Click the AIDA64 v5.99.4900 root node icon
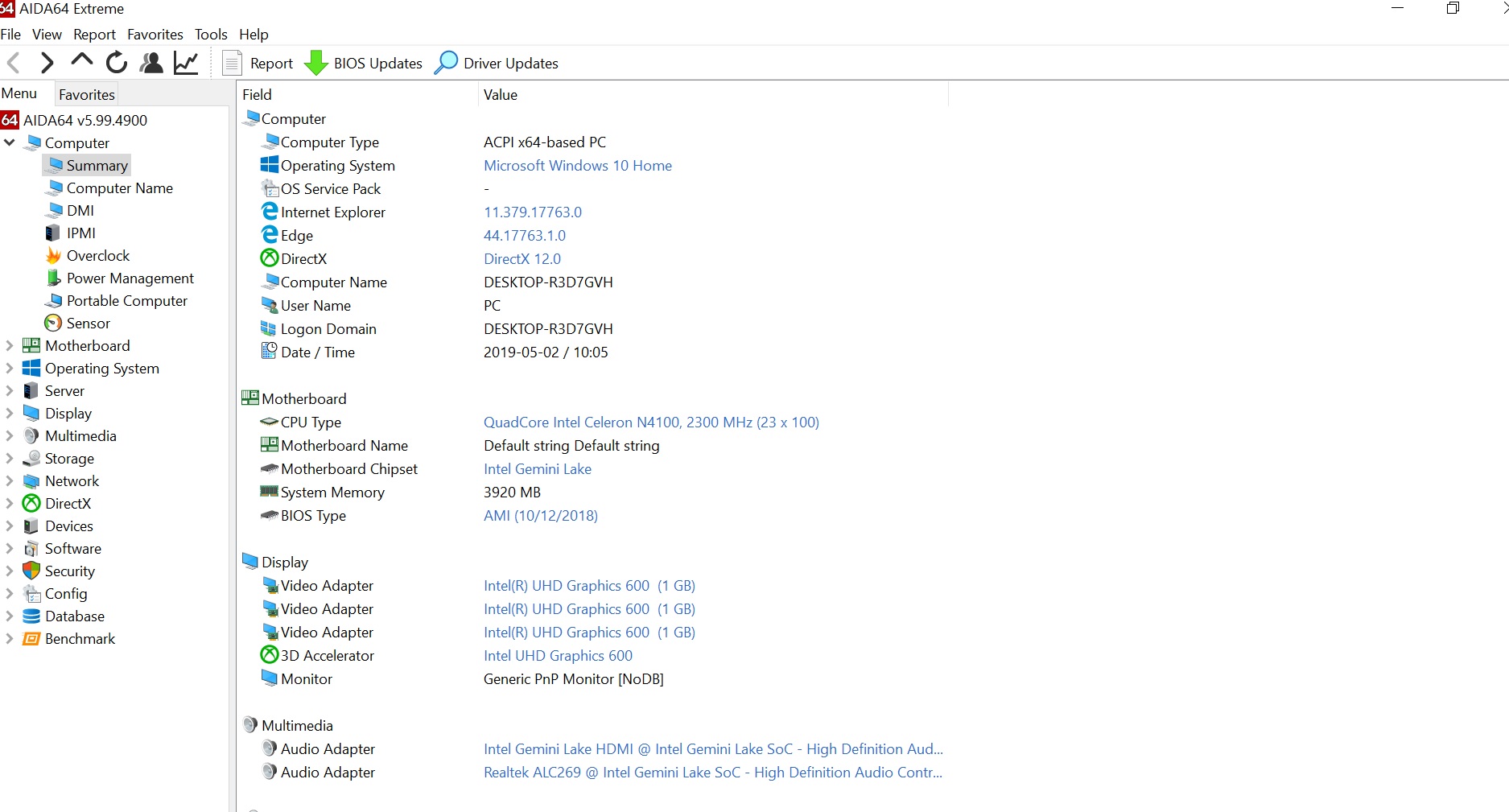Screen dimensions: 1509x812 pyautogui.click(x=10, y=120)
